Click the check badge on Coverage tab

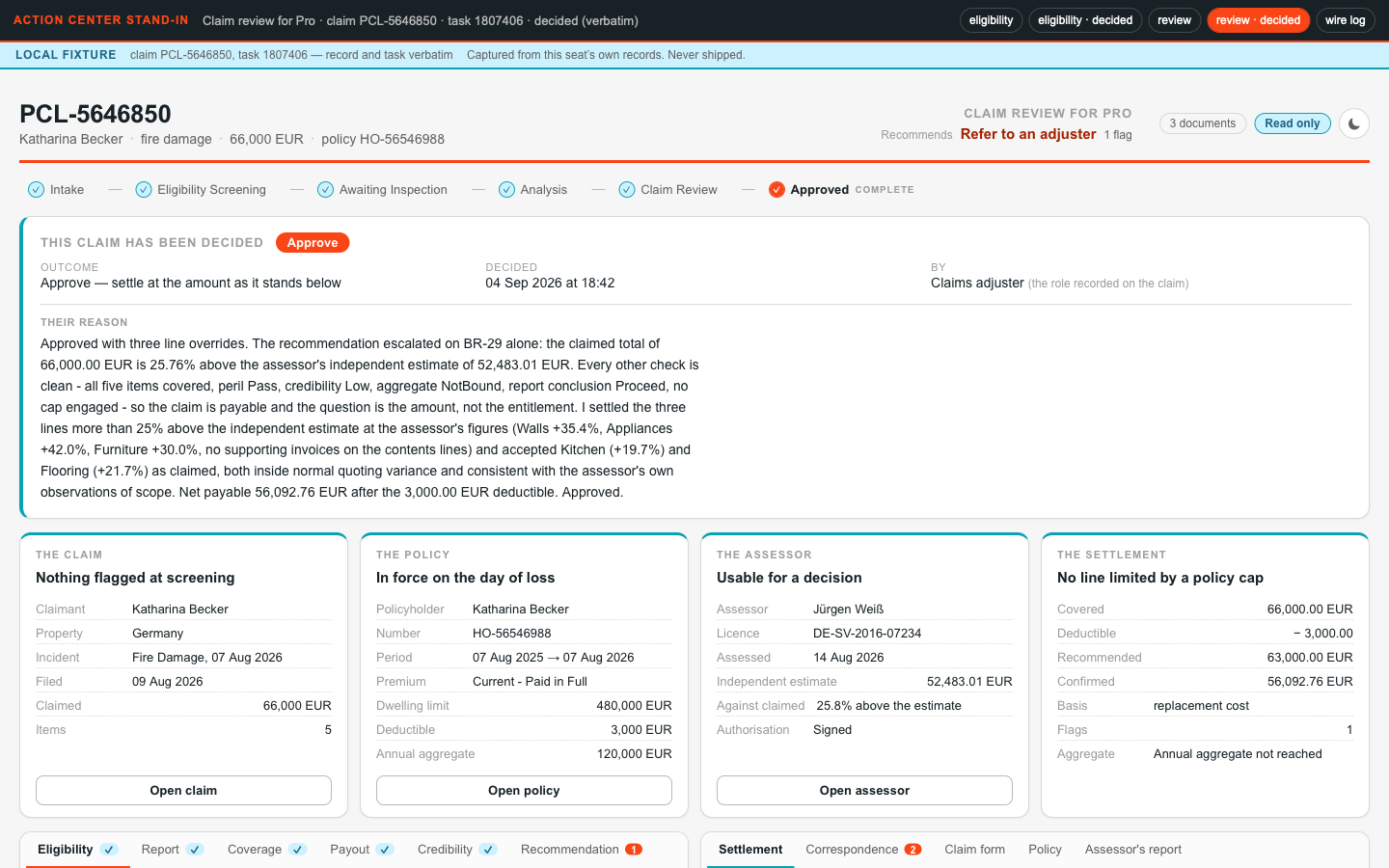298,850
